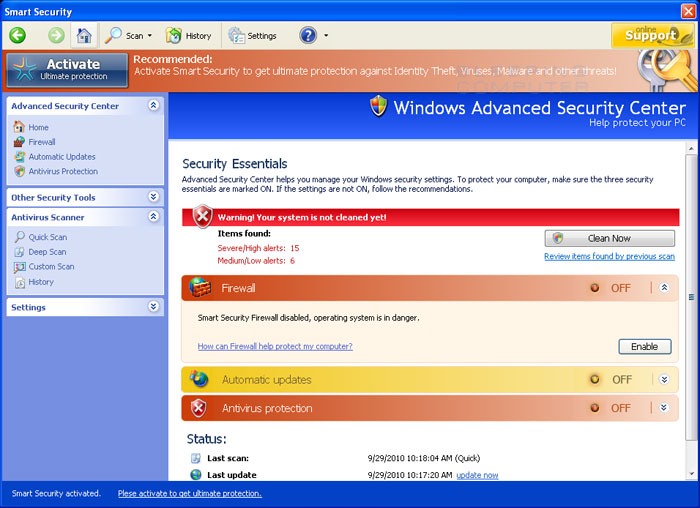
Task: Click the sidebar Automatic Updates icon
Action: (19, 157)
